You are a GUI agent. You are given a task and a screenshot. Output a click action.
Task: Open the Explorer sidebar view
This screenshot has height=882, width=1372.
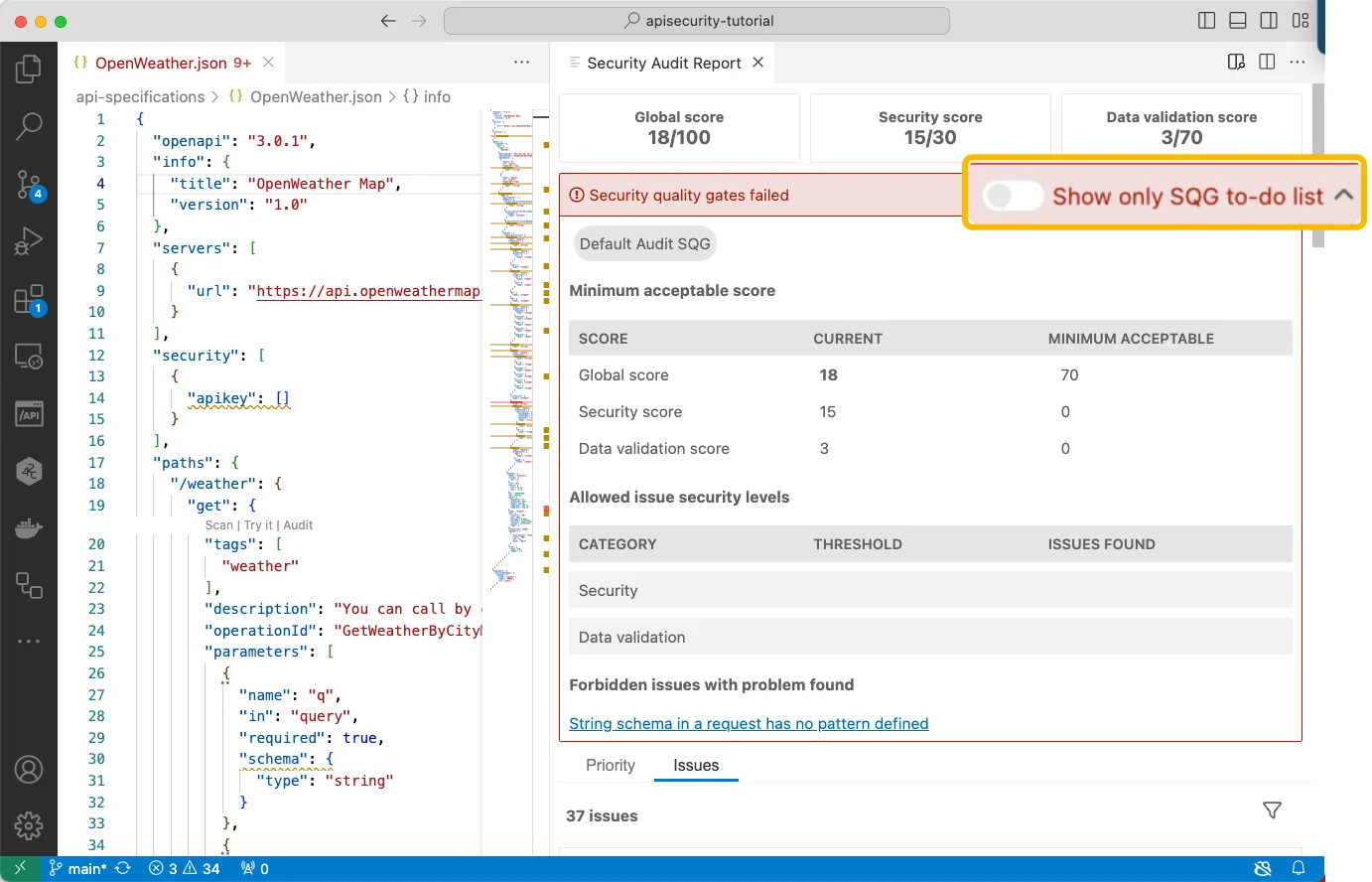pos(30,69)
